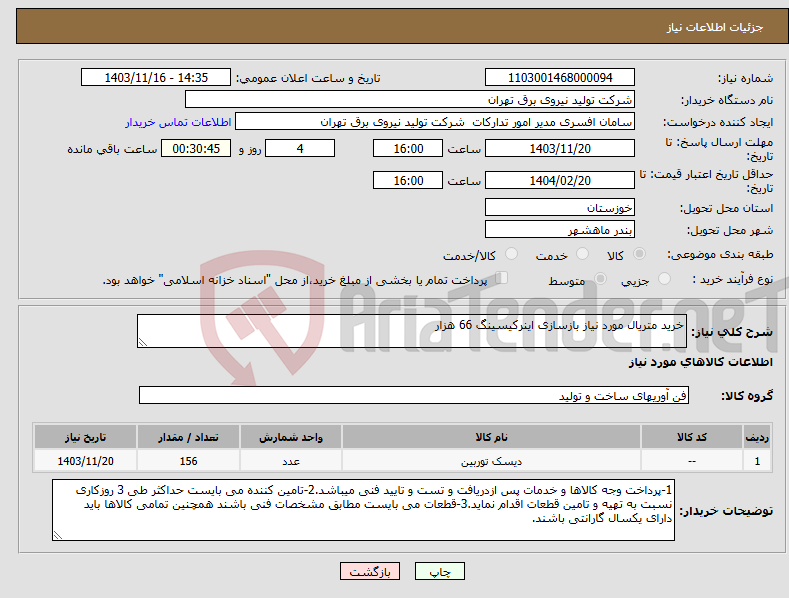The height and width of the screenshot is (598, 789).
Task: Click row number 1 cell
Action: [757, 461]
